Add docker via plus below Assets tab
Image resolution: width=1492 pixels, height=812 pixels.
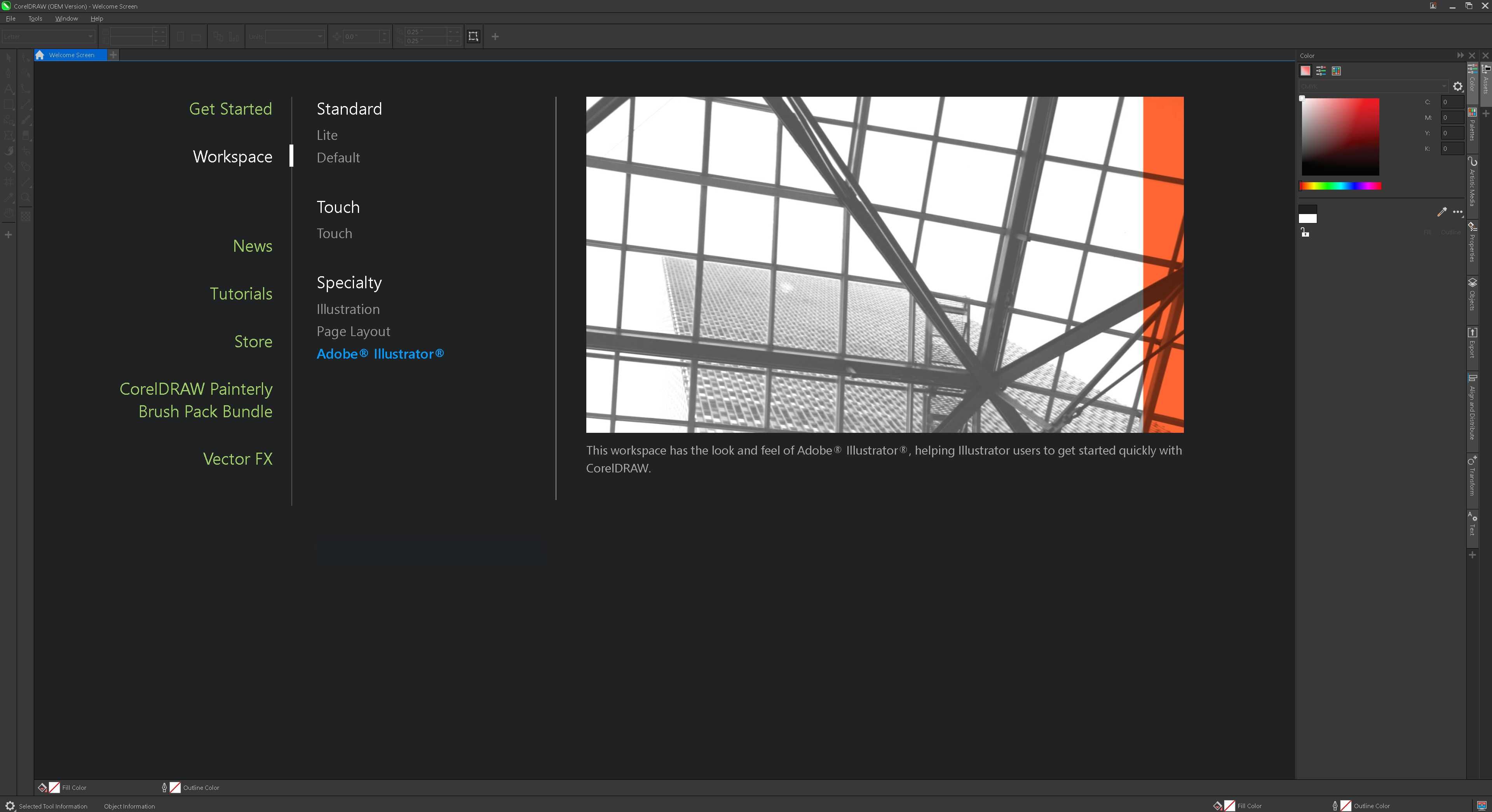pos(1486,113)
